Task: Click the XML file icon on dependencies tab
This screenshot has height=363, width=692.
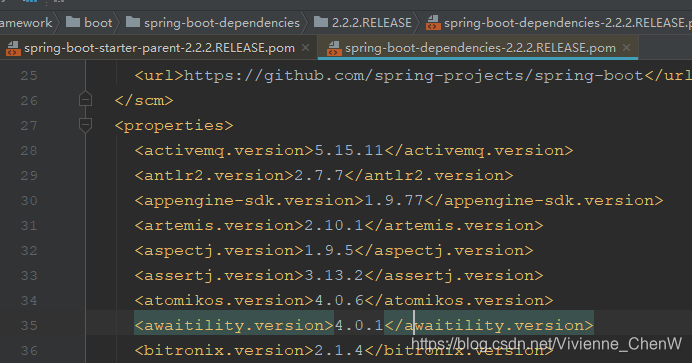Action: coord(334,48)
